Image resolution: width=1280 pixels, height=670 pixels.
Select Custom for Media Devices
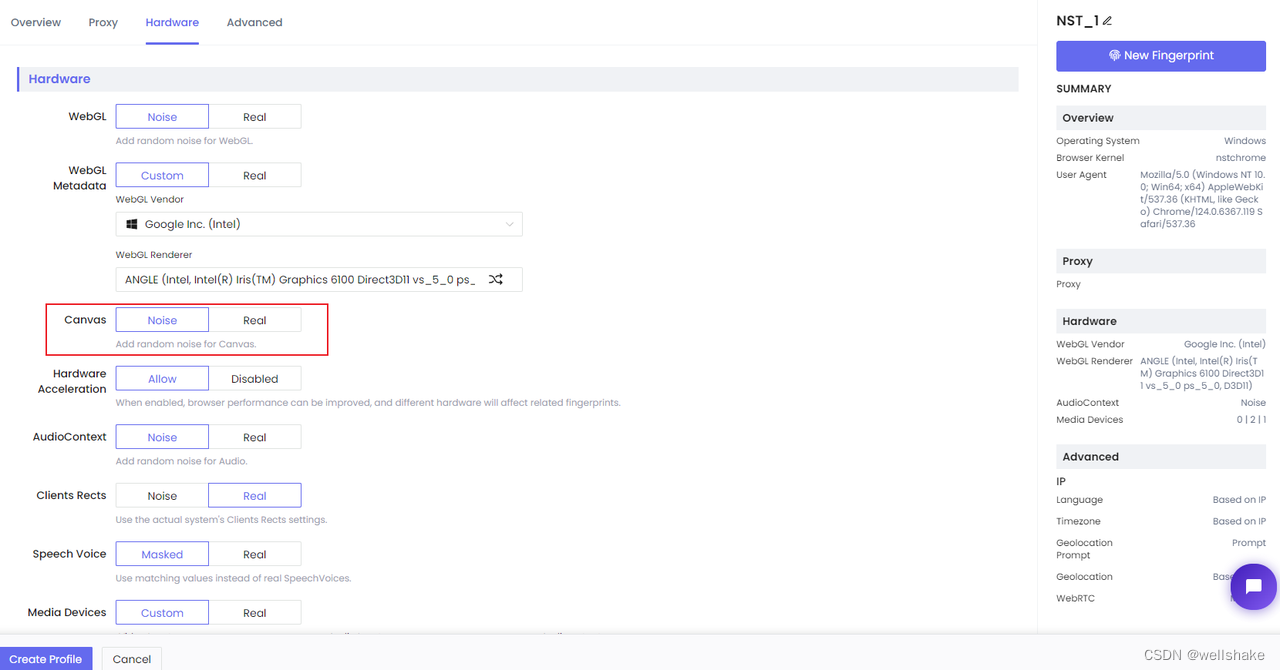point(162,613)
